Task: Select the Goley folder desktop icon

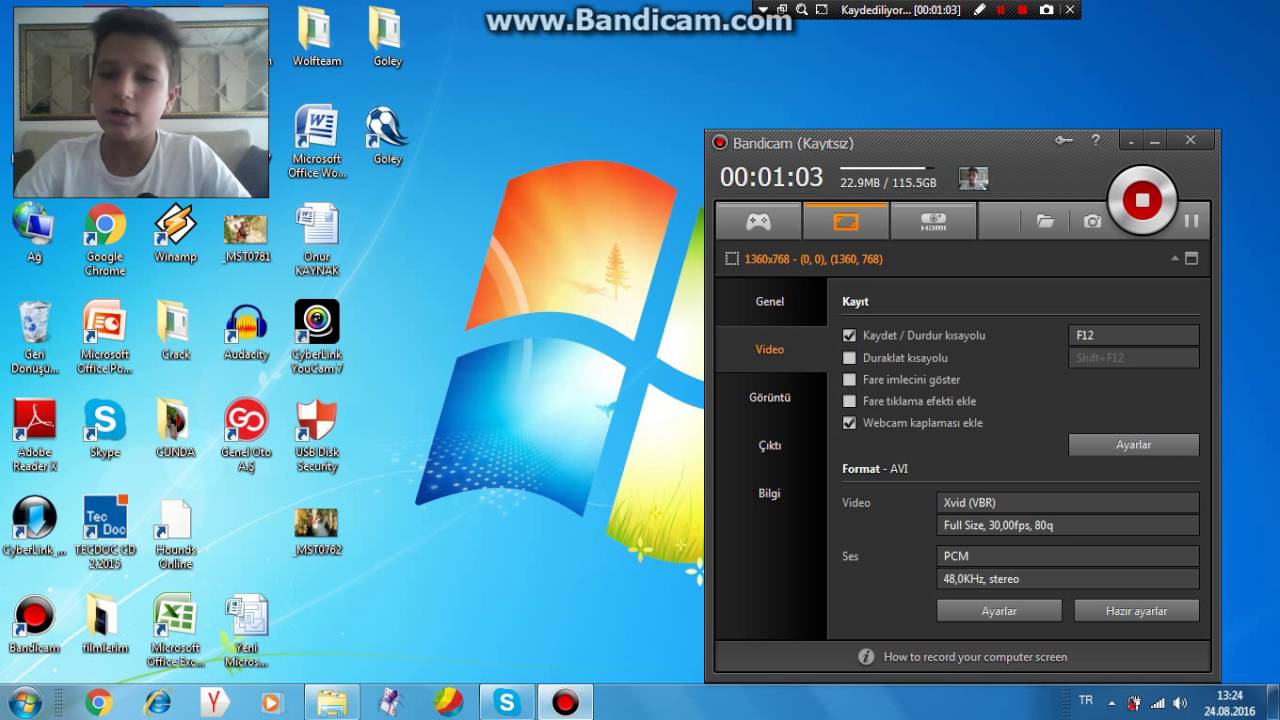Action: click(387, 37)
